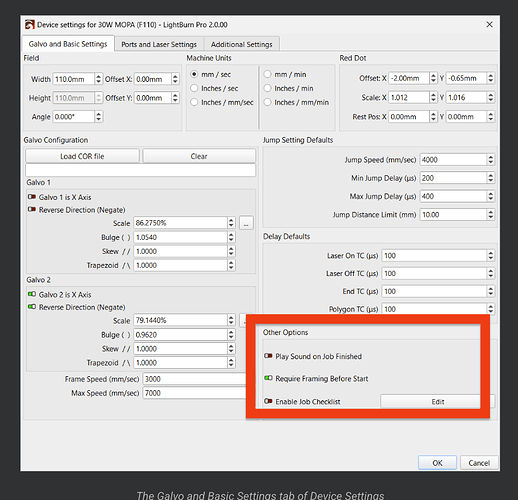Click Polygon TC field

[434, 309]
